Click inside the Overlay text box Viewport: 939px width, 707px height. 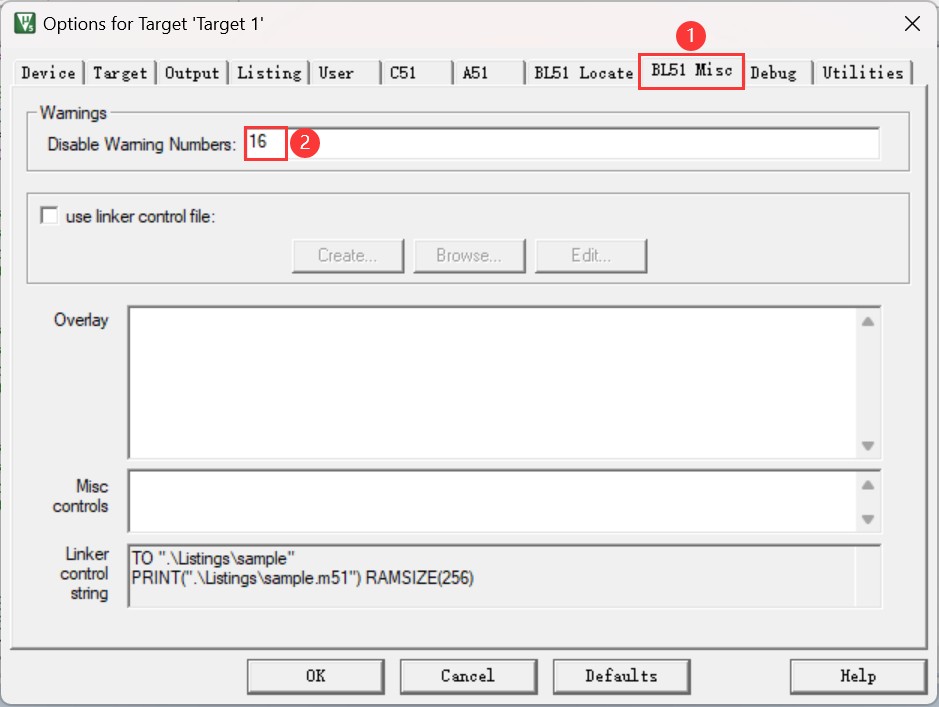tap(492, 383)
